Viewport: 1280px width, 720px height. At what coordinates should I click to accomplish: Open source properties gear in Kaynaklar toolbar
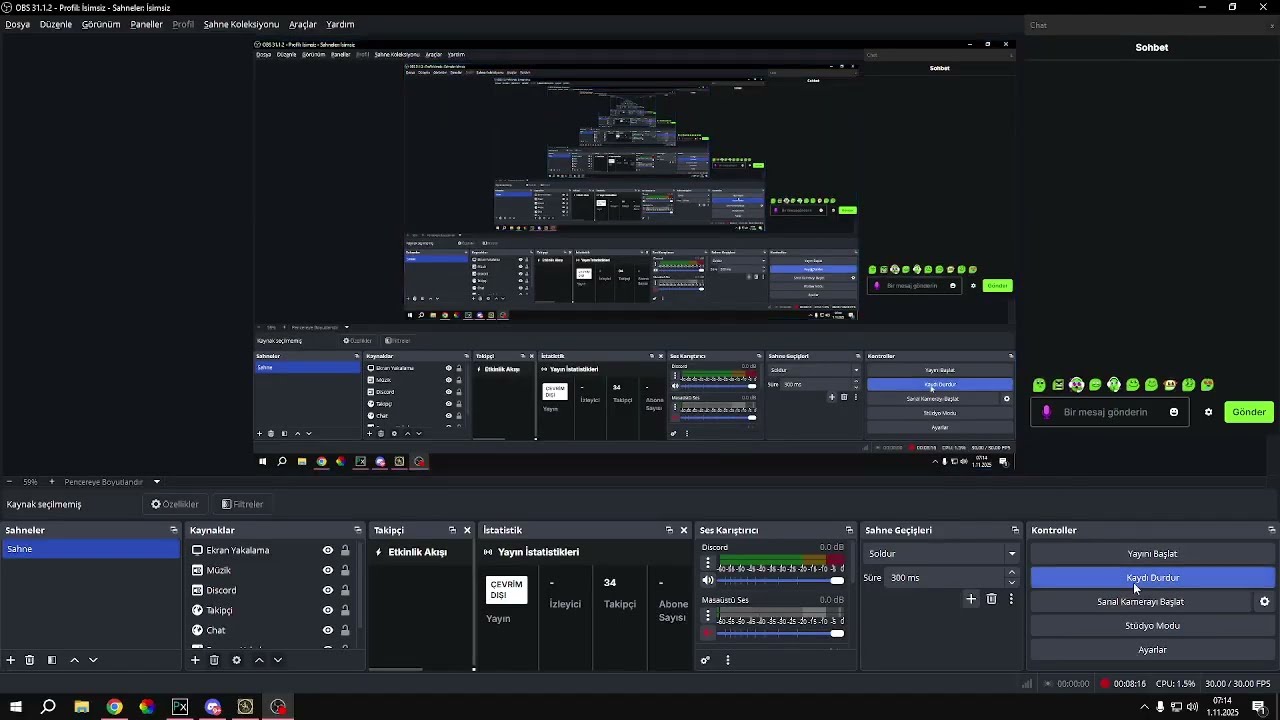click(x=236, y=660)
